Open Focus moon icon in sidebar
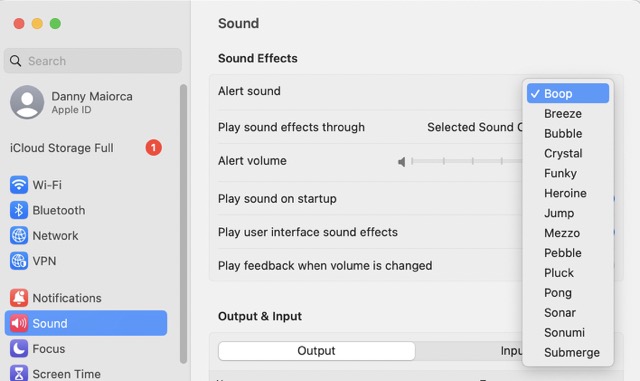 19,349
